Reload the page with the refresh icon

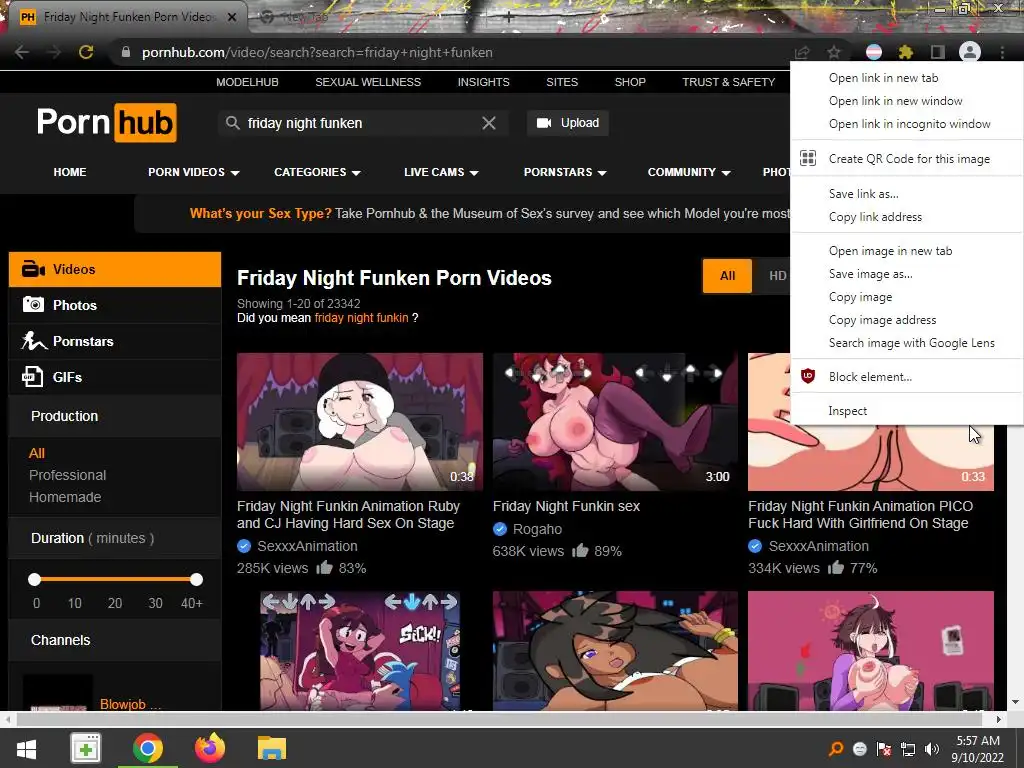click(x=86, y=52)
